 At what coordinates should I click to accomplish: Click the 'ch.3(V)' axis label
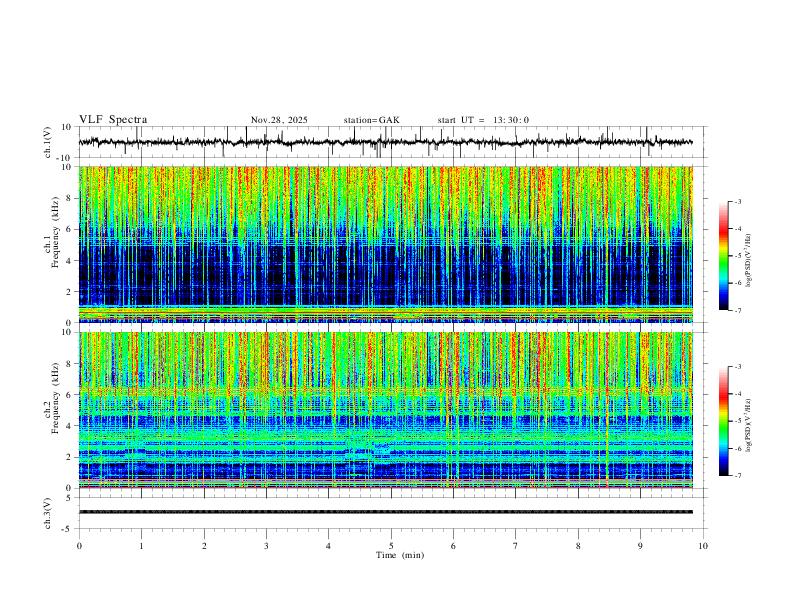point(48,513)
